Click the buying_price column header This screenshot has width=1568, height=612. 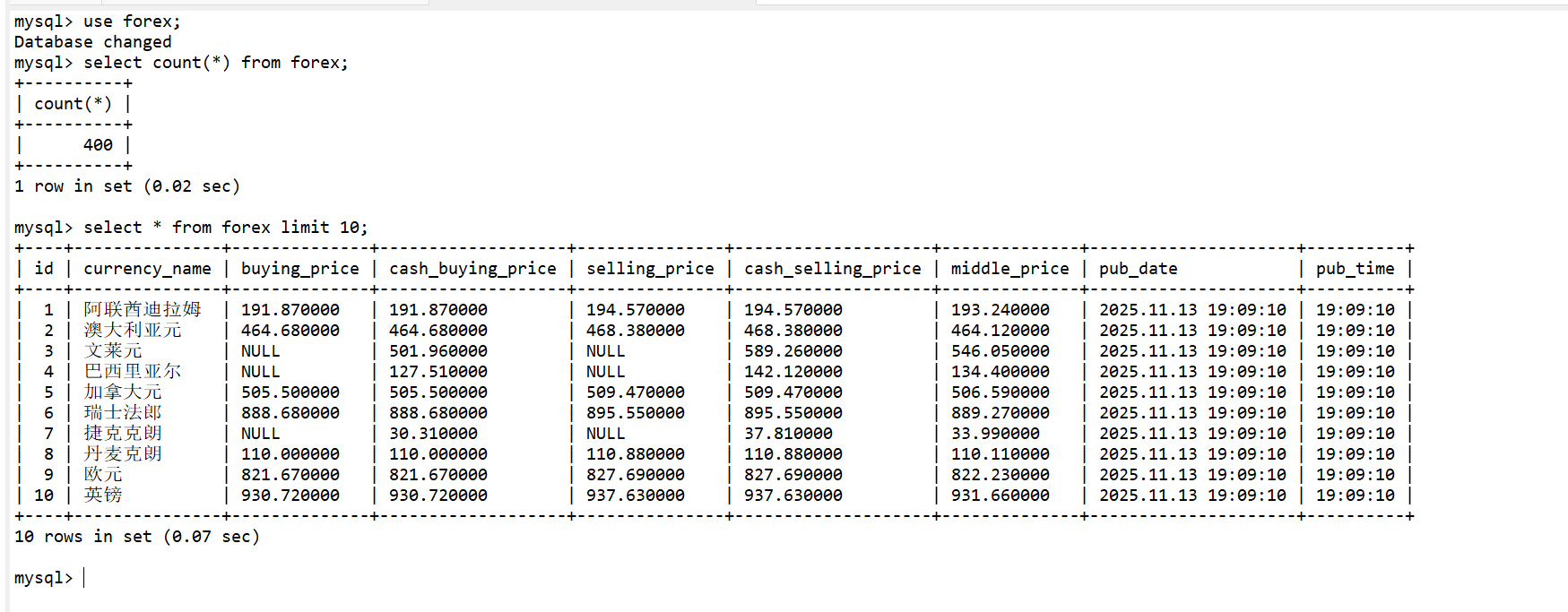[x=300, y=269]
